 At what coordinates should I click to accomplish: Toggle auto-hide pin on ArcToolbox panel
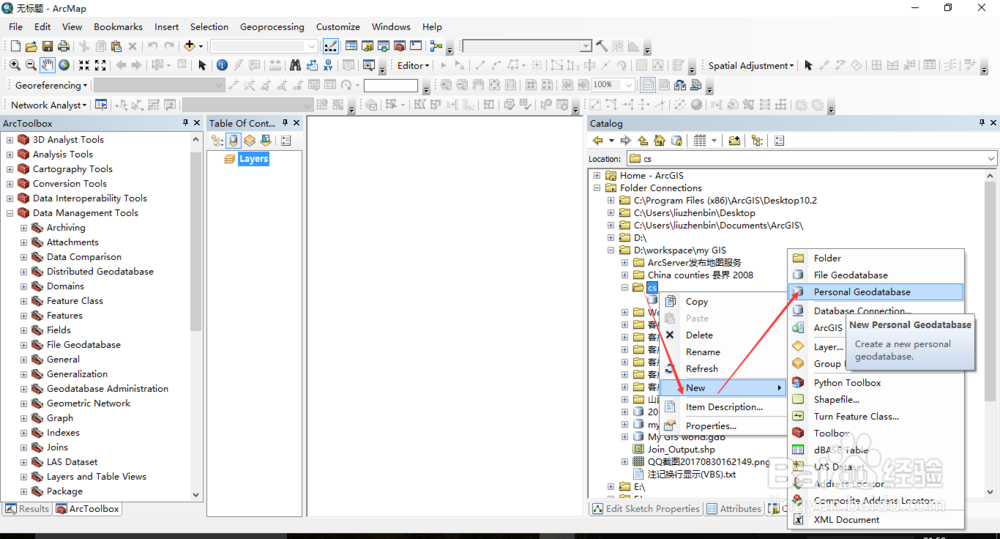tap(186, 122)
